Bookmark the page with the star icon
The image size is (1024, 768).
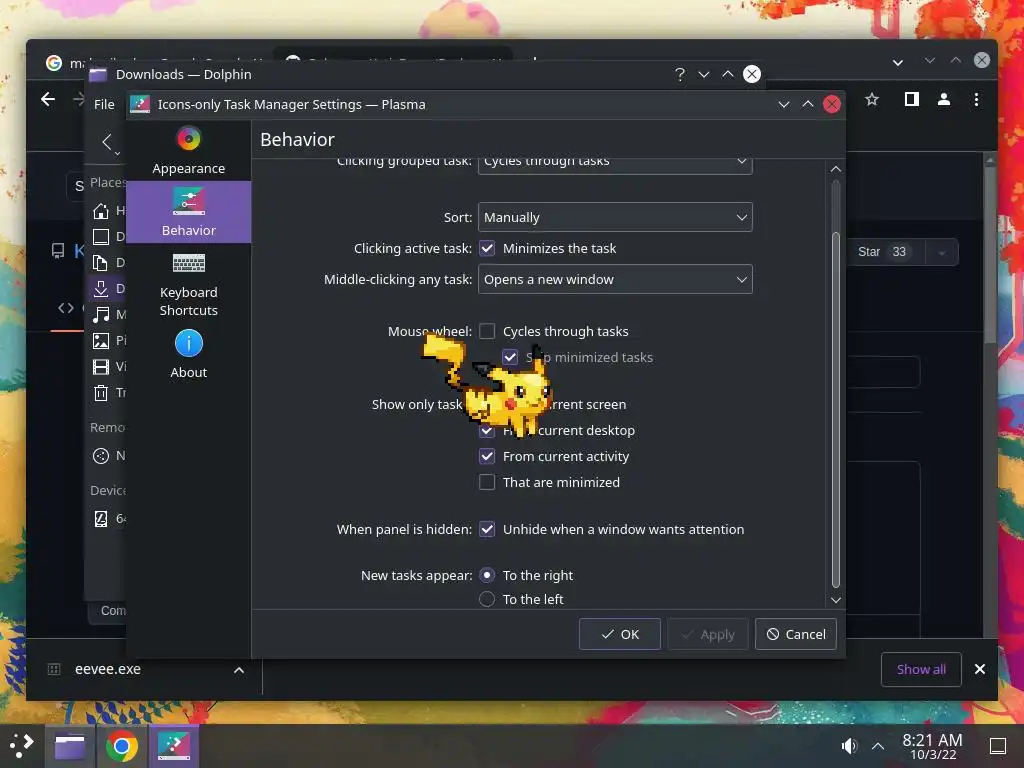[872, 99]
